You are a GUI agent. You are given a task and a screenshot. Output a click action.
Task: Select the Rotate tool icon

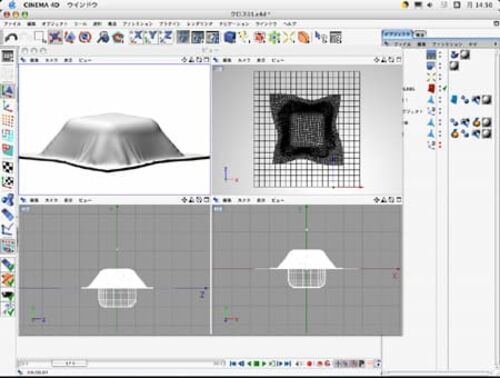pyautogui.click(x=85, y=37)
